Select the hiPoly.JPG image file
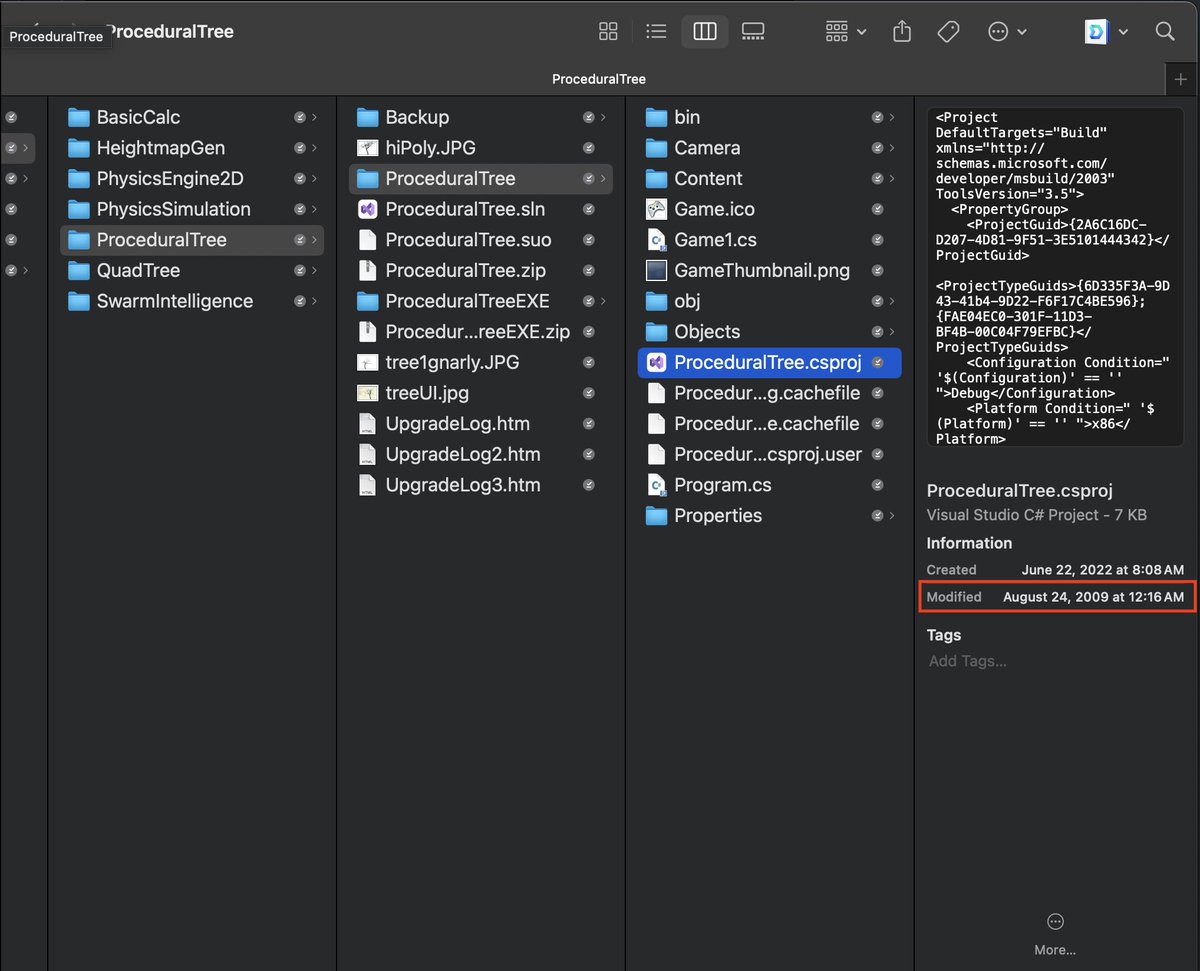This screenshot has height=971, width=1200. pos(481,148)
